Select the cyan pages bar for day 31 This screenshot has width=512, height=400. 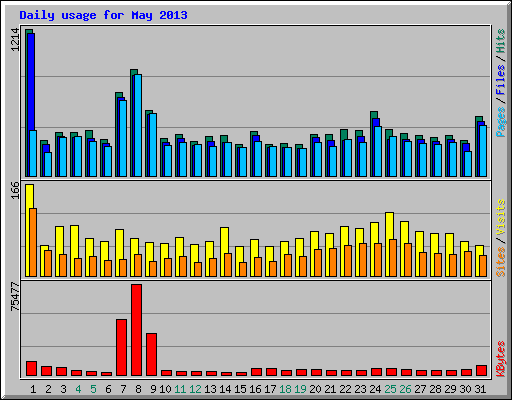coord(483,151)
